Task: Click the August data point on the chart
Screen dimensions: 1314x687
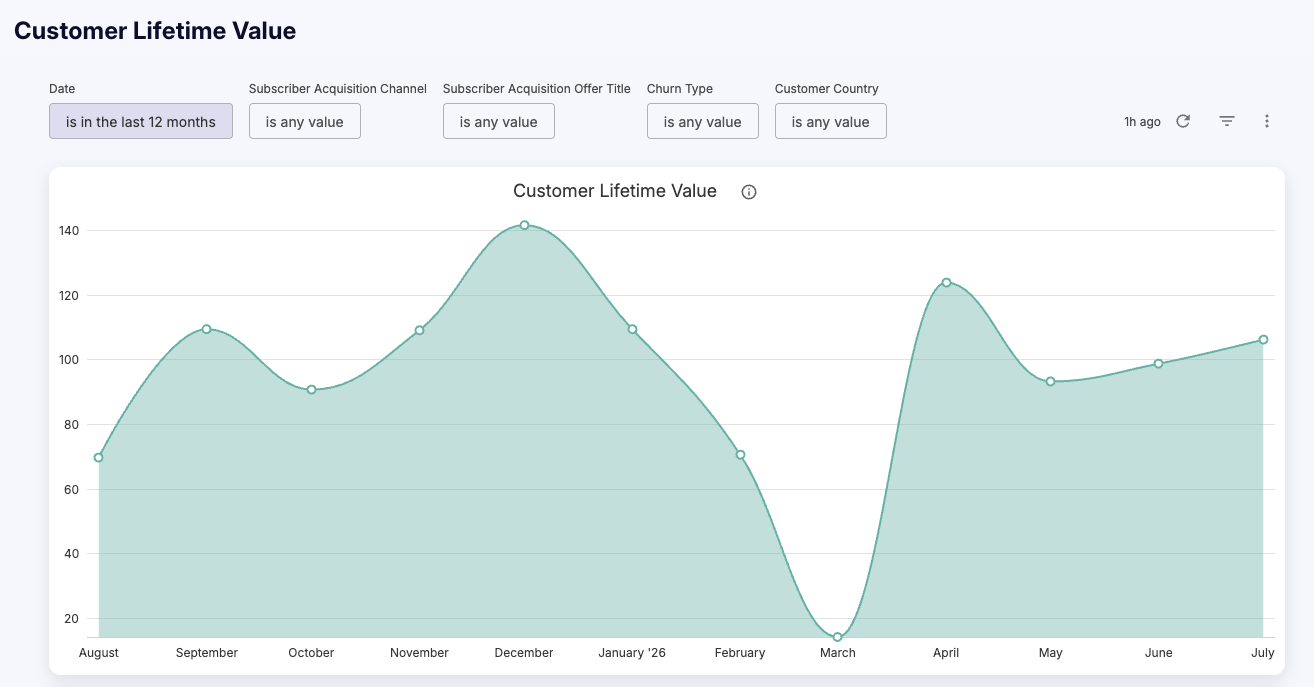Action: pos(98,457)
